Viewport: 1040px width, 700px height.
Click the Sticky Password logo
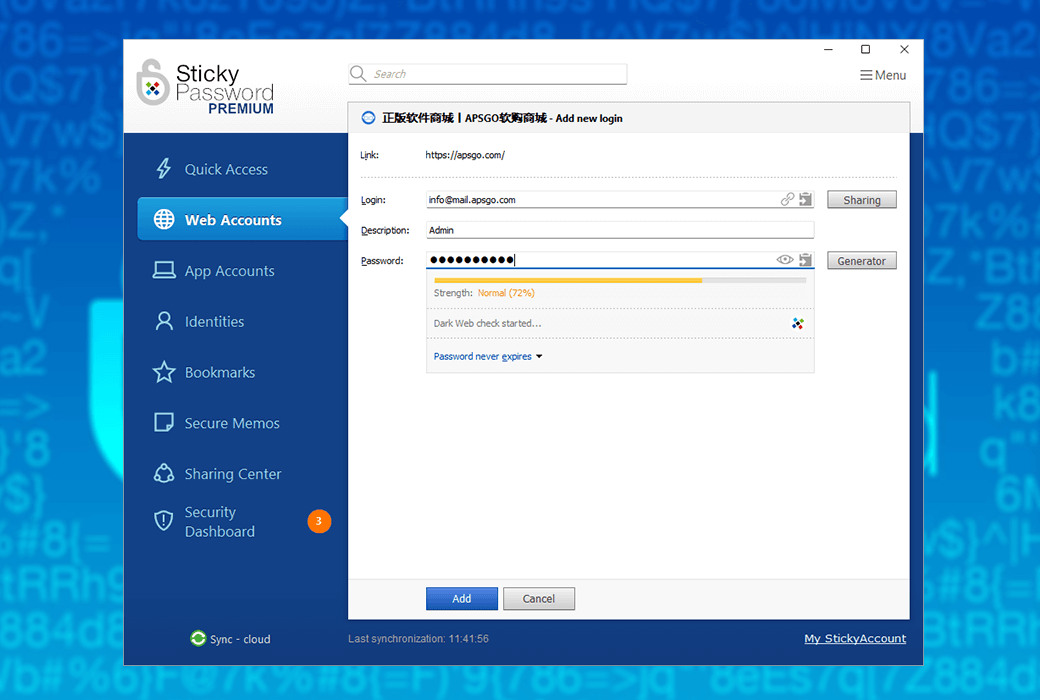pyautogui.click(x=205, y=88)
